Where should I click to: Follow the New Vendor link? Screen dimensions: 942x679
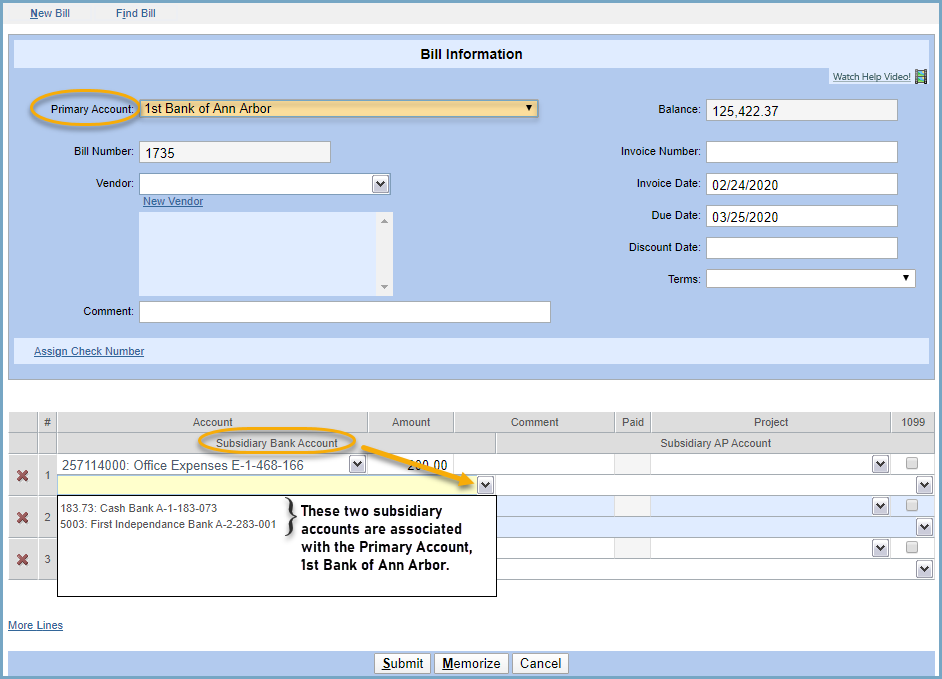(x=173, y=201)
